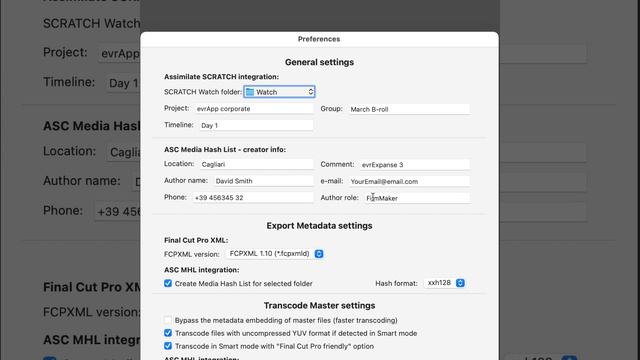
Task: Click the e-mail field YourEmail@email.com
Action: [x=409, y=181]
